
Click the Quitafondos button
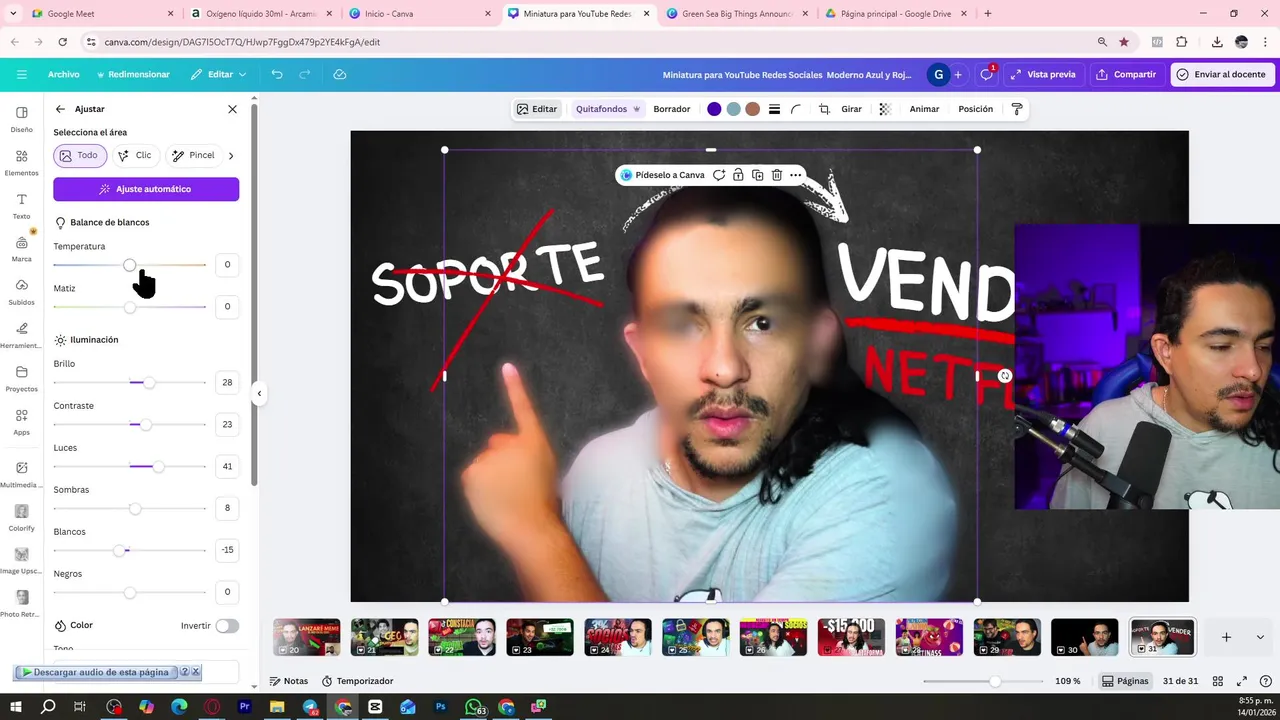(607, 109)
